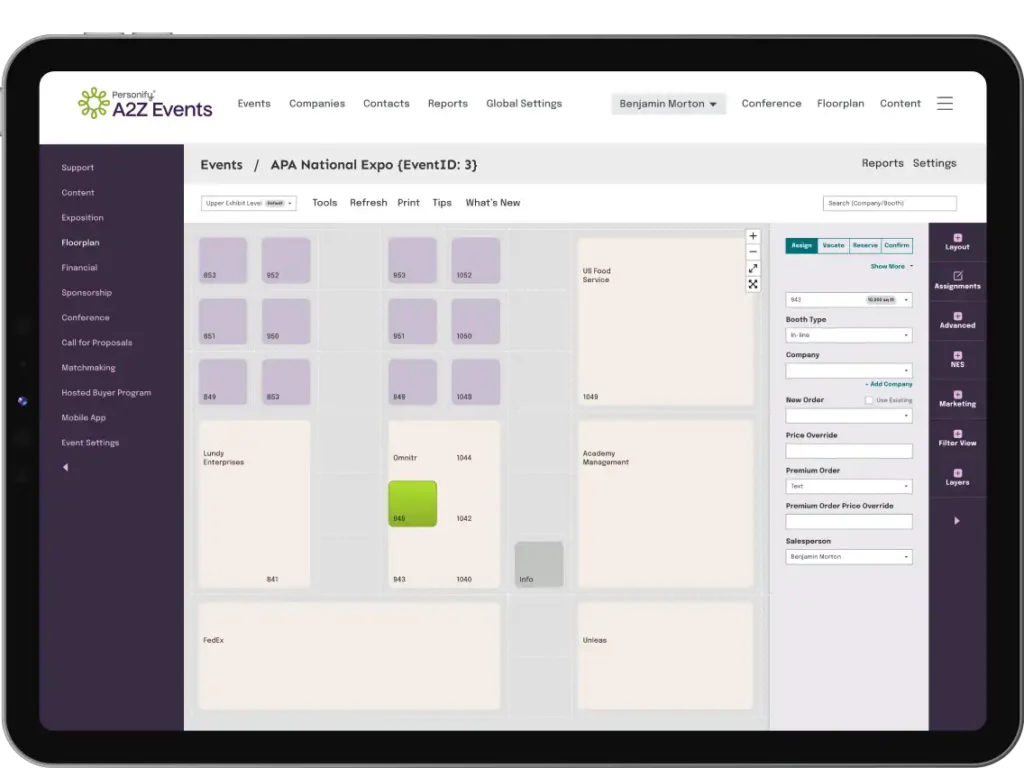This screenshot has height=768, width=1024.
Task: Open the Booth Type dropdown
Action: (848, 335)
